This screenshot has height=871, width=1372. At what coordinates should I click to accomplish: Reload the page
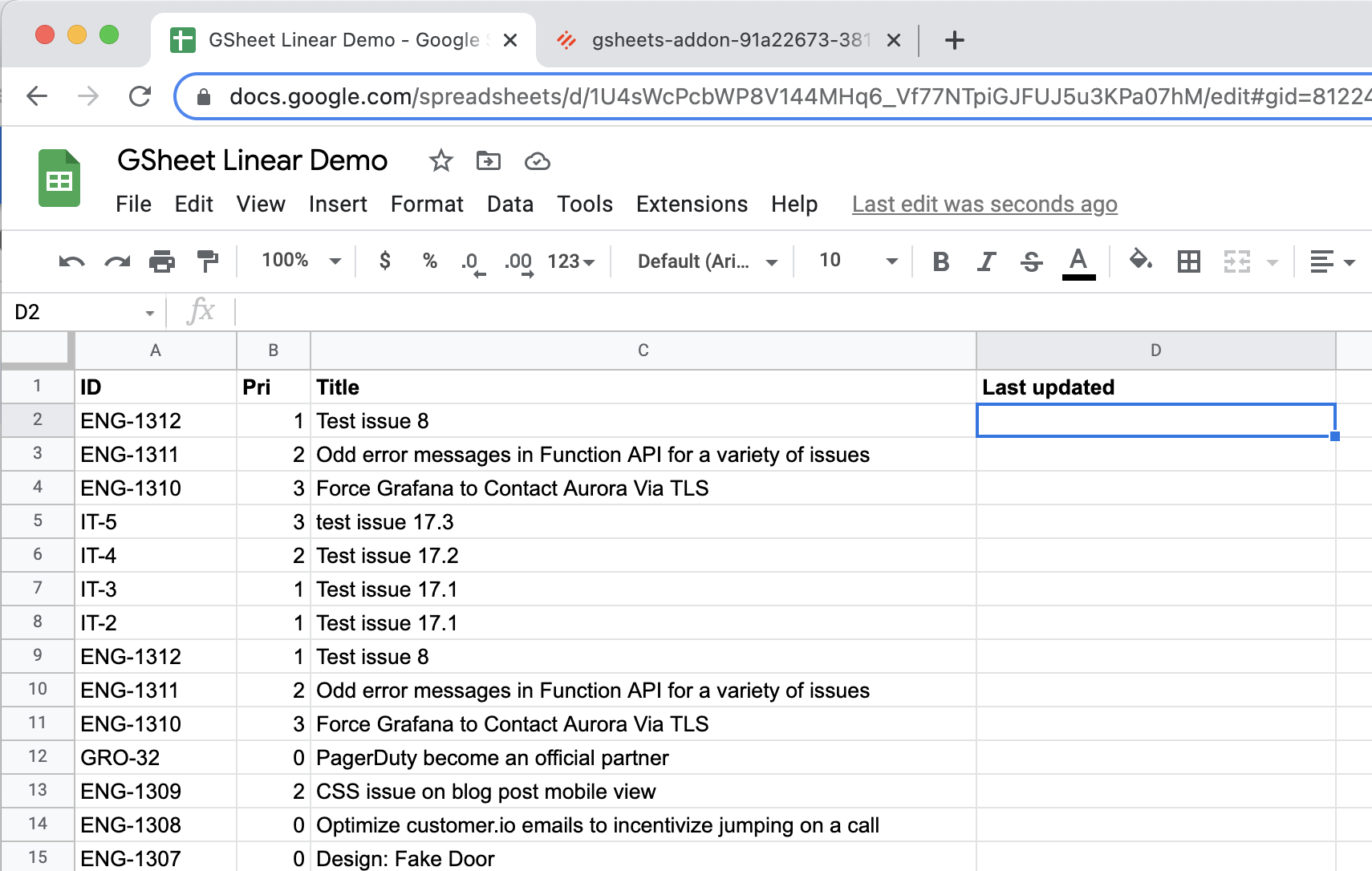[x=140, y=97]
